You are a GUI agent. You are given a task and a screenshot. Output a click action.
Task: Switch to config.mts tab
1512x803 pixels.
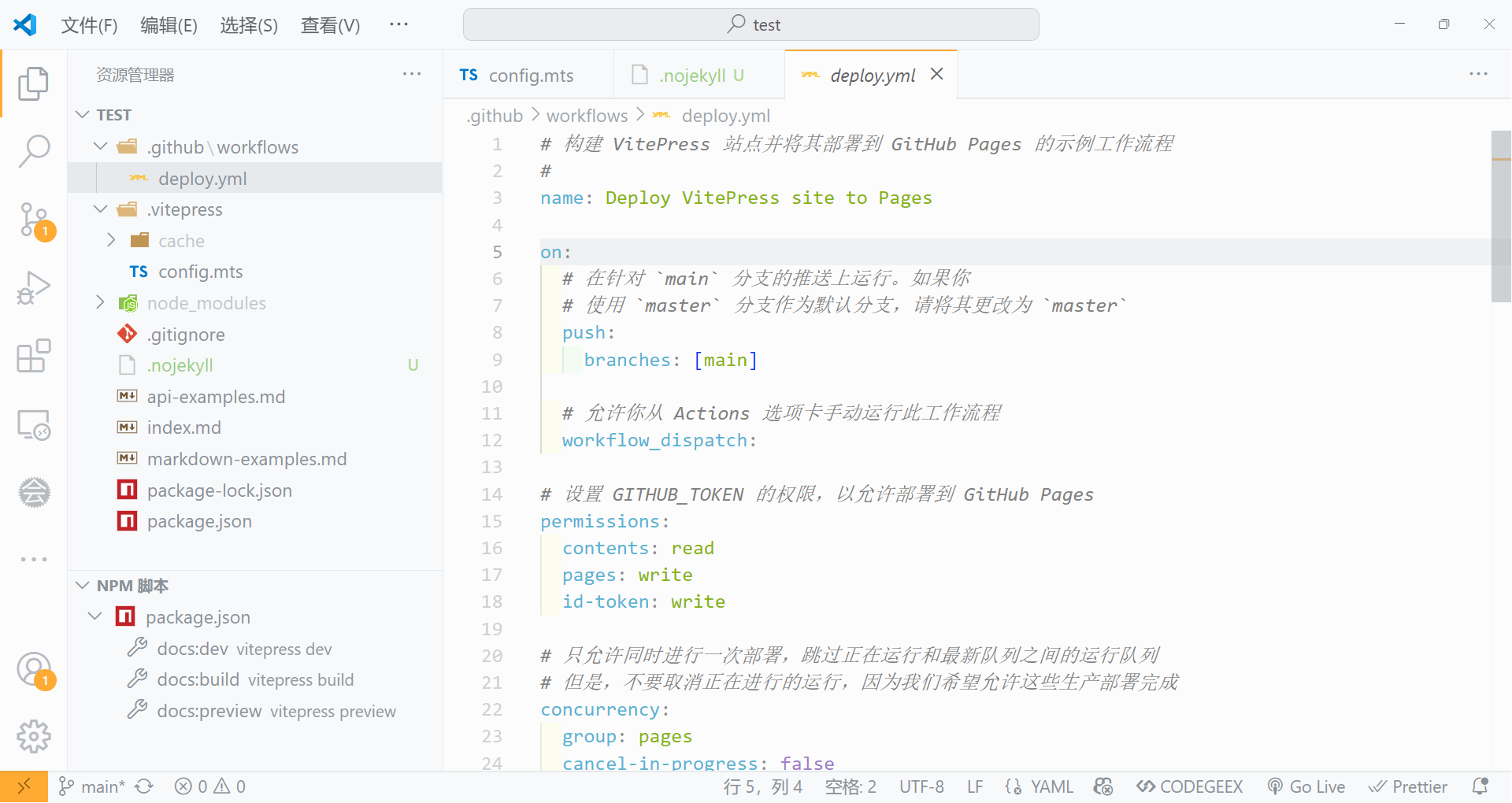[x=528, y=75]
